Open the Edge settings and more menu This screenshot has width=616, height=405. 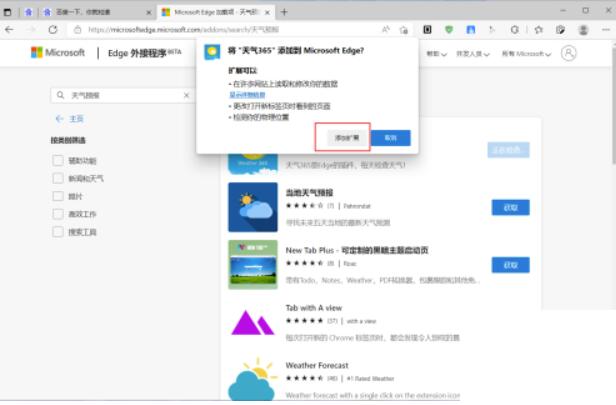(606, 29)
